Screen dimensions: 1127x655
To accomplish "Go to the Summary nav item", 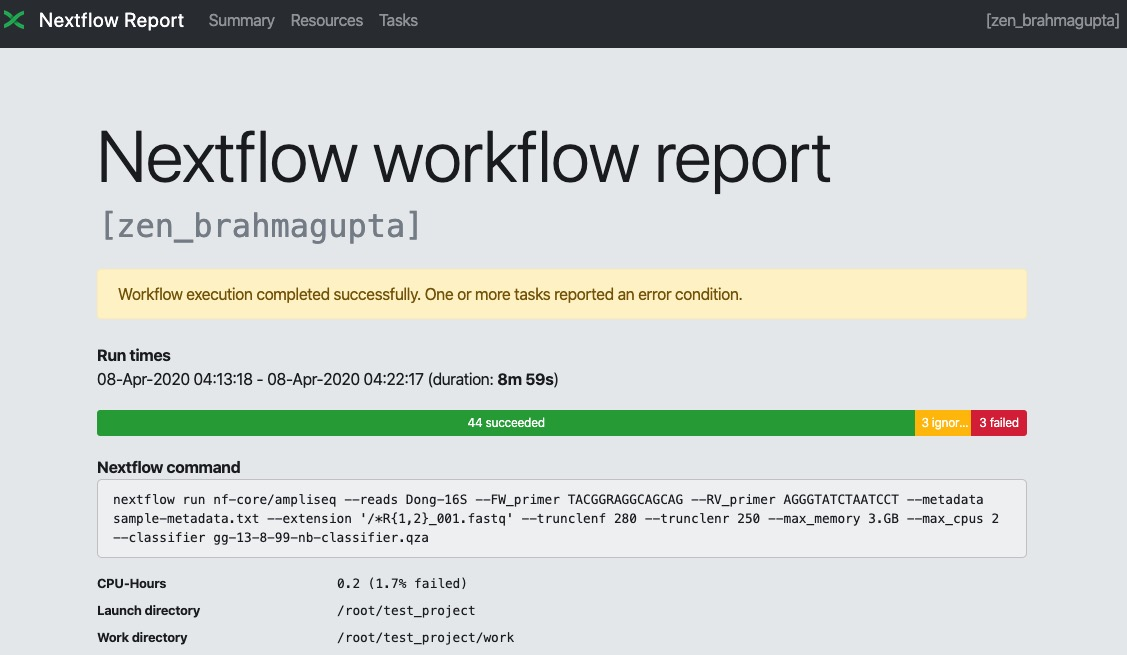I will [242, 20].
